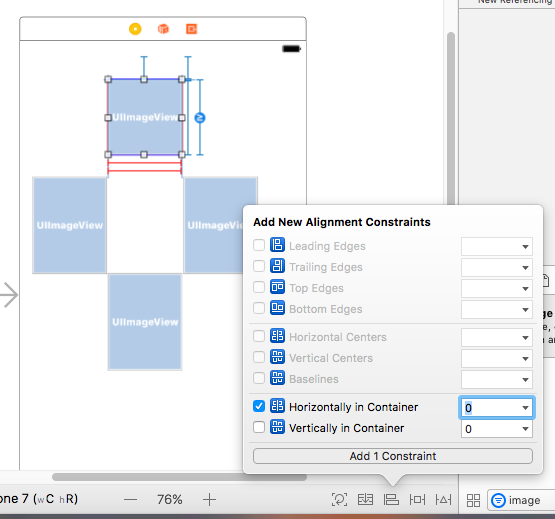Click the Align constraints icon in bottom bar
555x519 pixels.
click(x=391, y=500)
